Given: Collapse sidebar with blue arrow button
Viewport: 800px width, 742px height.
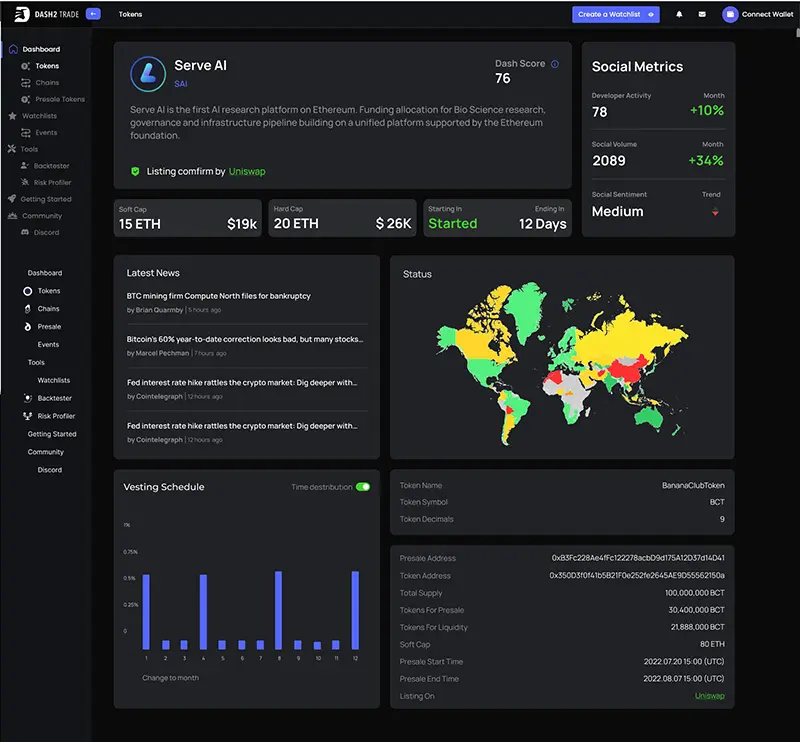Looking at the screenshot, I should (x=93, y=14).
